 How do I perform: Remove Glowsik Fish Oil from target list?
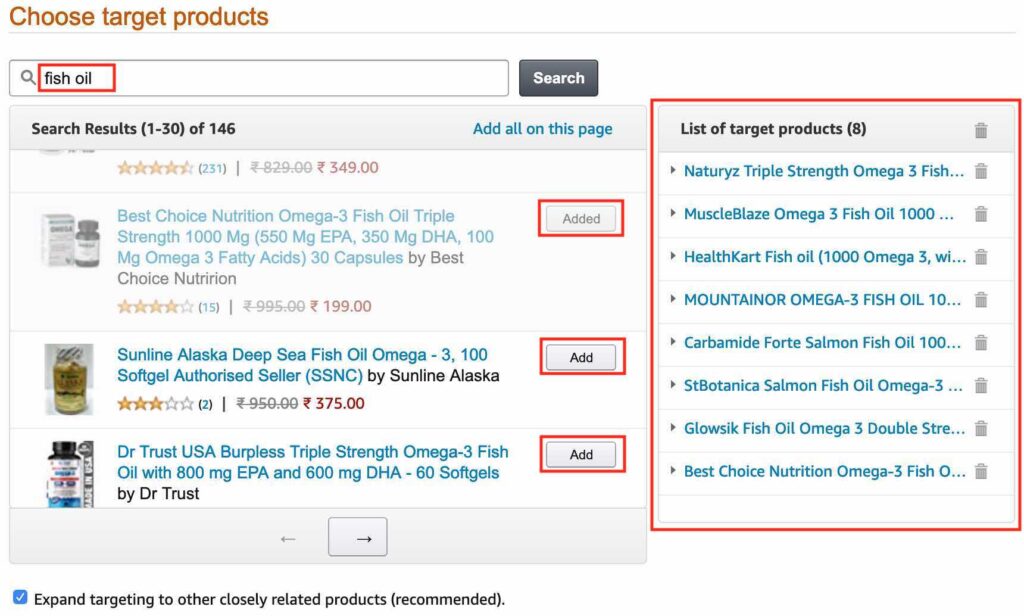(981, 428)
